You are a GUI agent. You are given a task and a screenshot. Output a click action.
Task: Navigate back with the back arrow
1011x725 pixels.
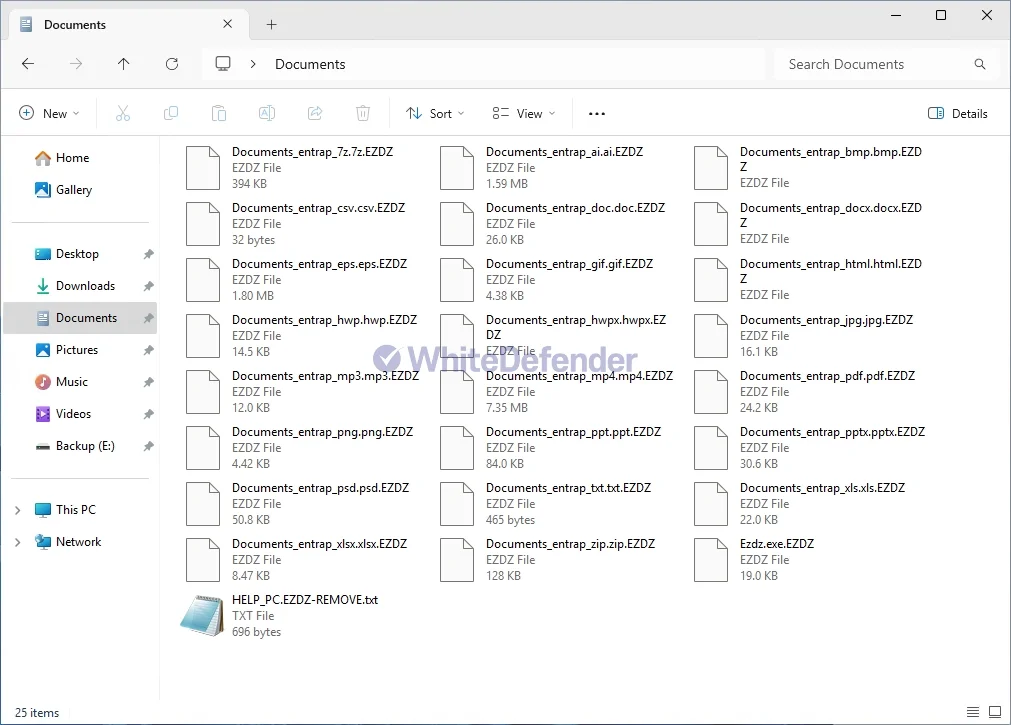pos(28,64)
